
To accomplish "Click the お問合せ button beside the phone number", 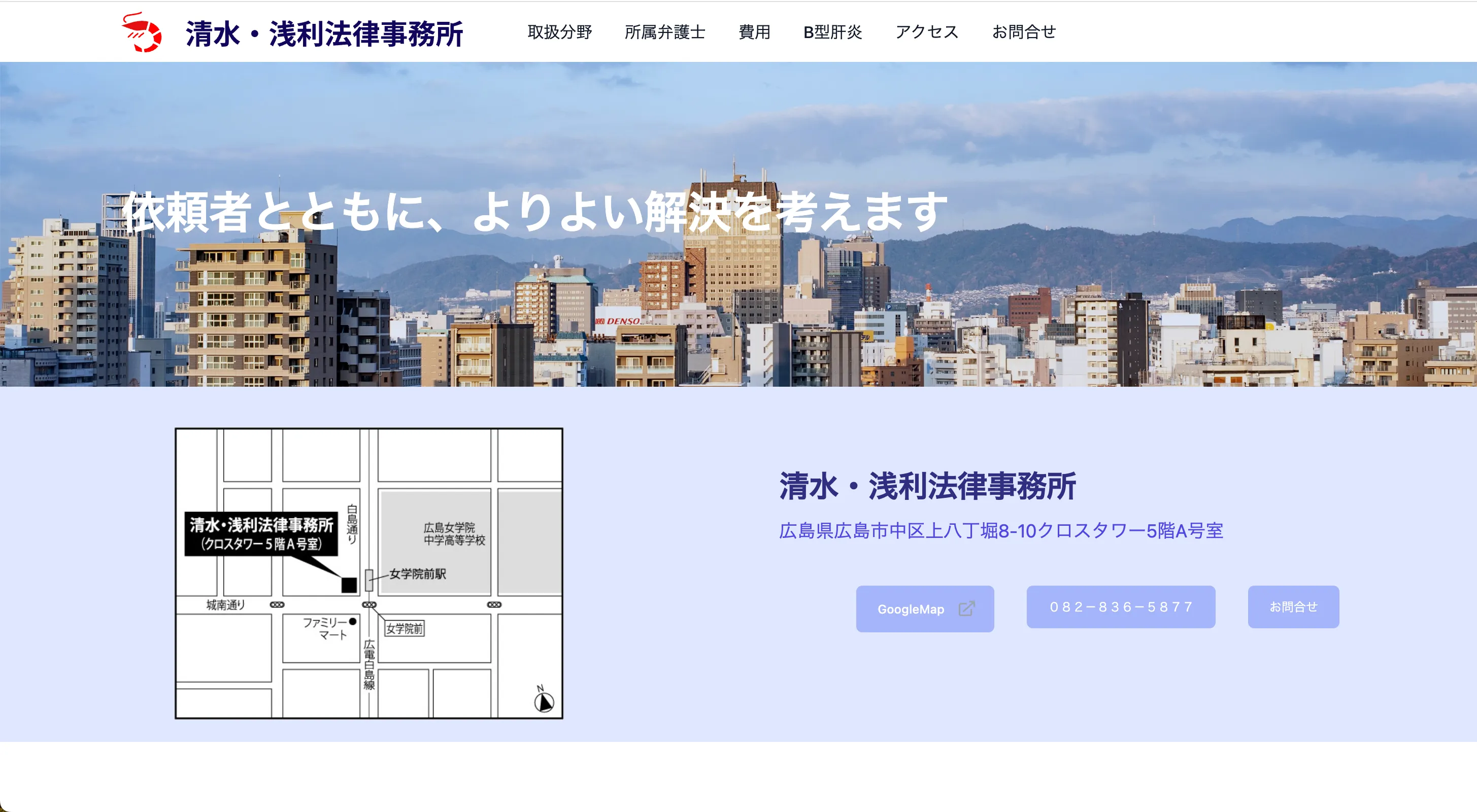I will 1294,606.
